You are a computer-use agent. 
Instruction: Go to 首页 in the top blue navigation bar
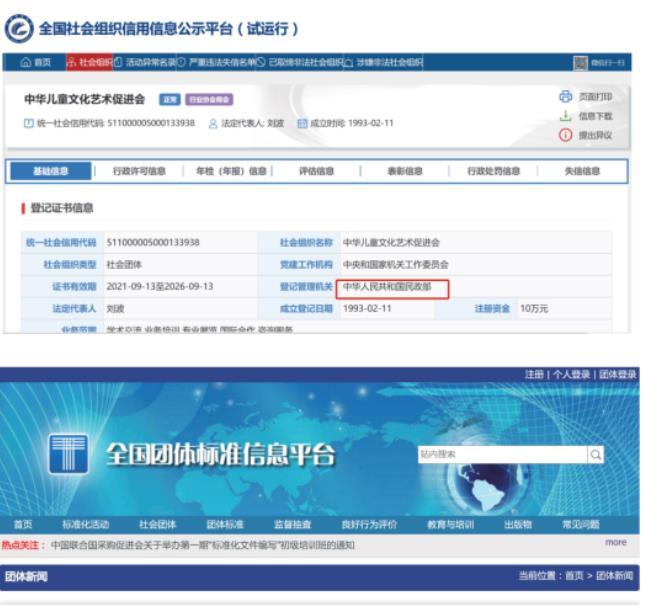coord(36,63)
